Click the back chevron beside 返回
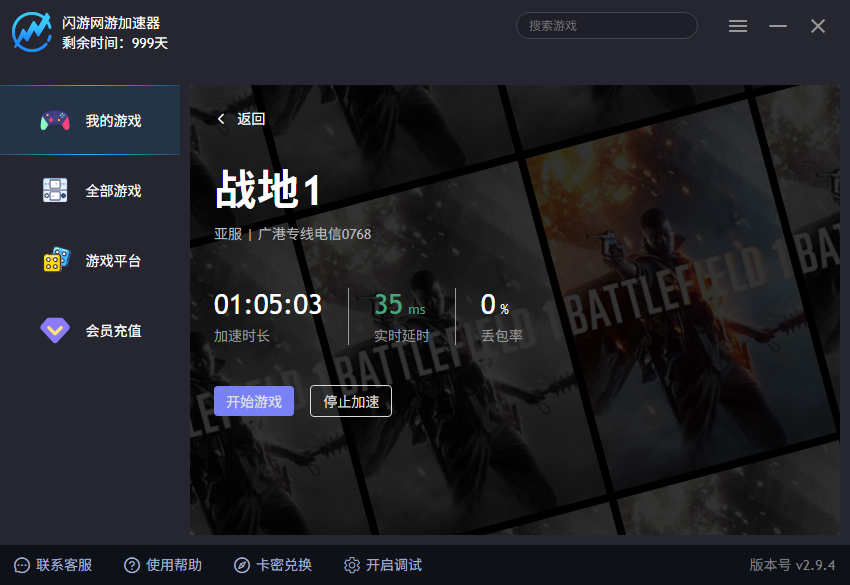Image resolution: width=850 pixels, height=585 pixels. (x=221, y=118)
